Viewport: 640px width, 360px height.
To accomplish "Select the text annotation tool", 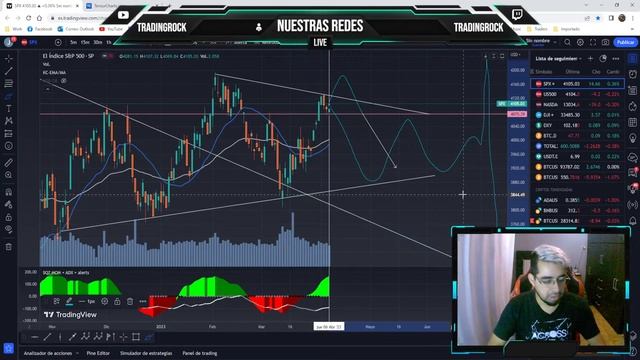I will (x=9, y=109).
